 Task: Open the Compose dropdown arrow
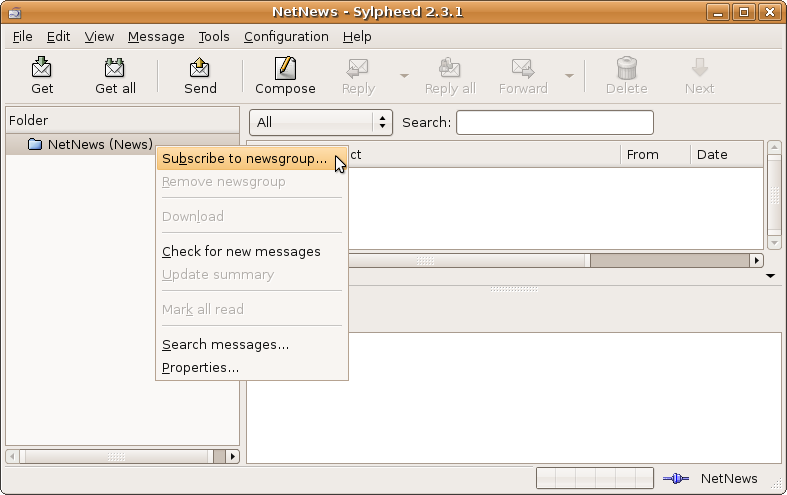[404, 75]
